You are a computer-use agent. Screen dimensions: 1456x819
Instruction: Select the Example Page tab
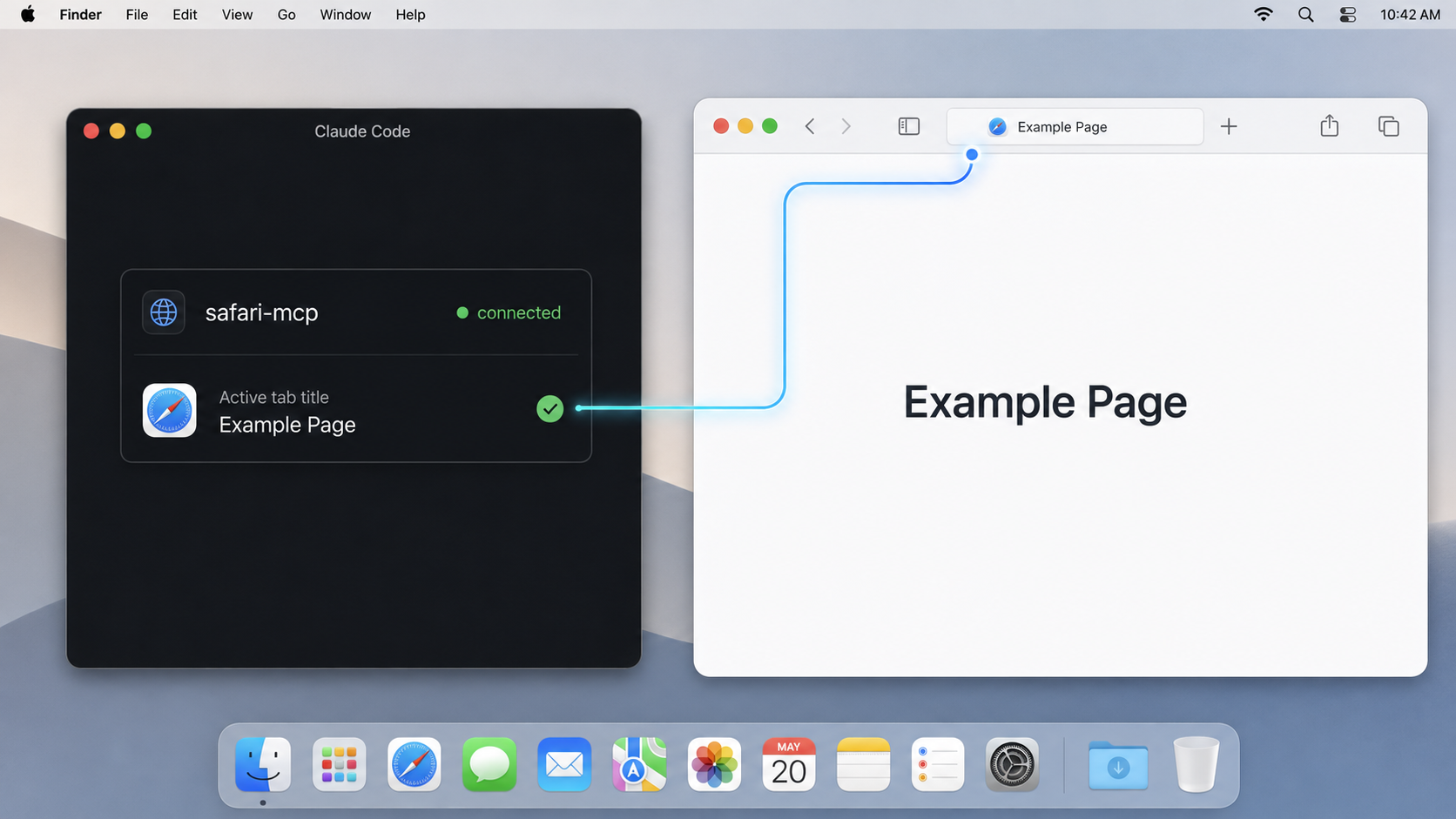pos(1075,127)
